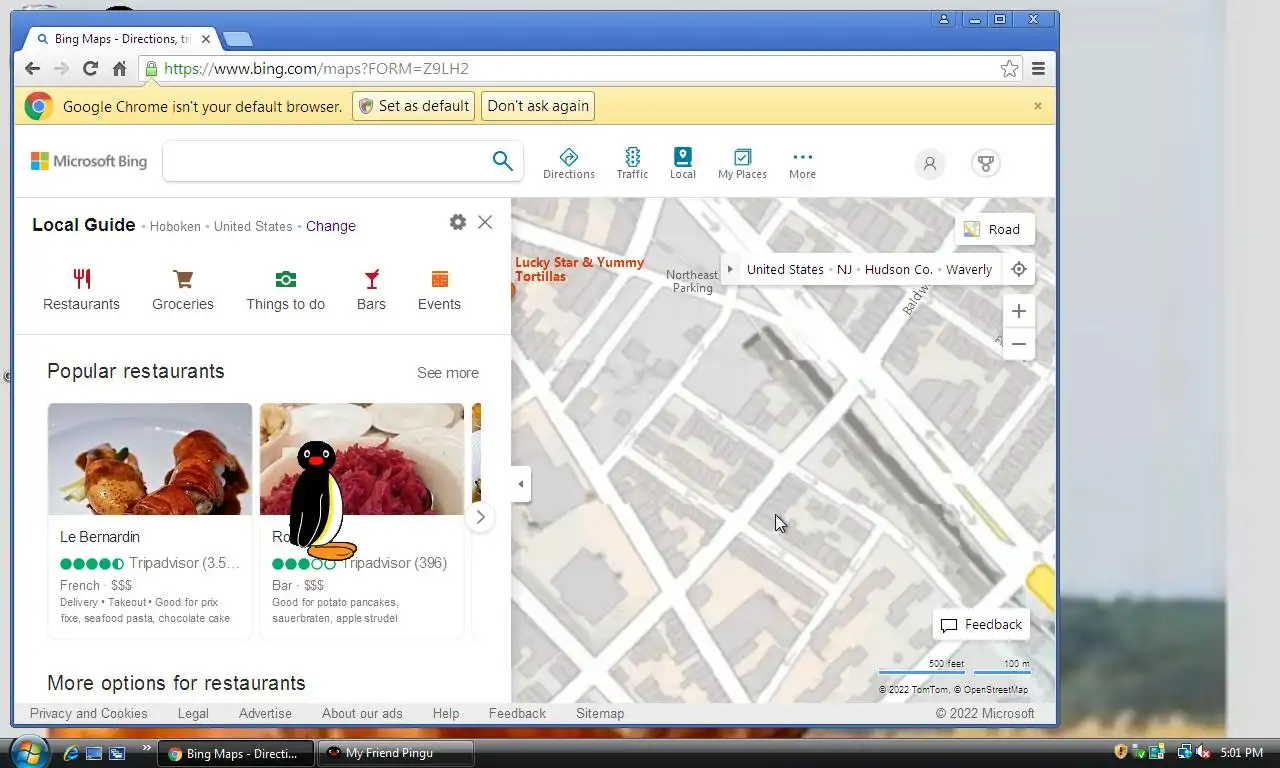Screen dimensions: 1280x768
Task: Open Privacy and Cookies link
Action: point(89,713)
